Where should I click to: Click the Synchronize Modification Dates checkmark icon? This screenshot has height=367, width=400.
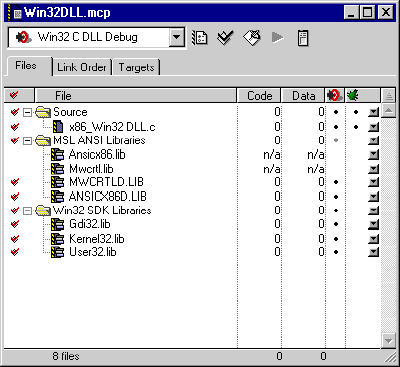tap(225, 38)
